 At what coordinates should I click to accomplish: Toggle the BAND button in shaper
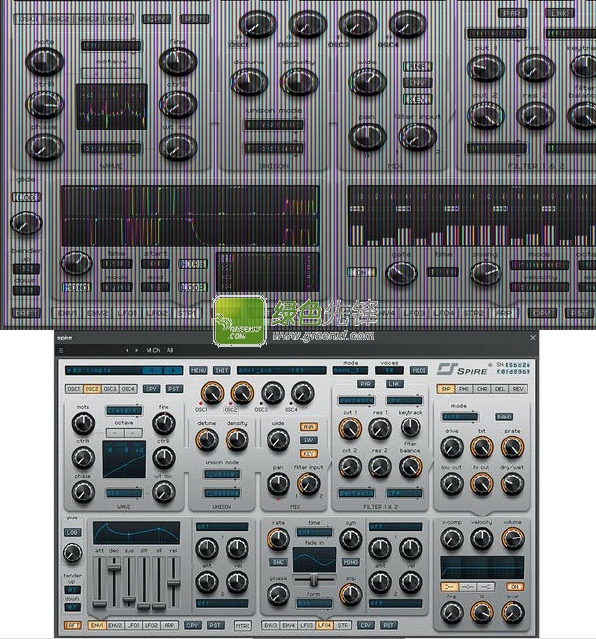pos(504,417)
